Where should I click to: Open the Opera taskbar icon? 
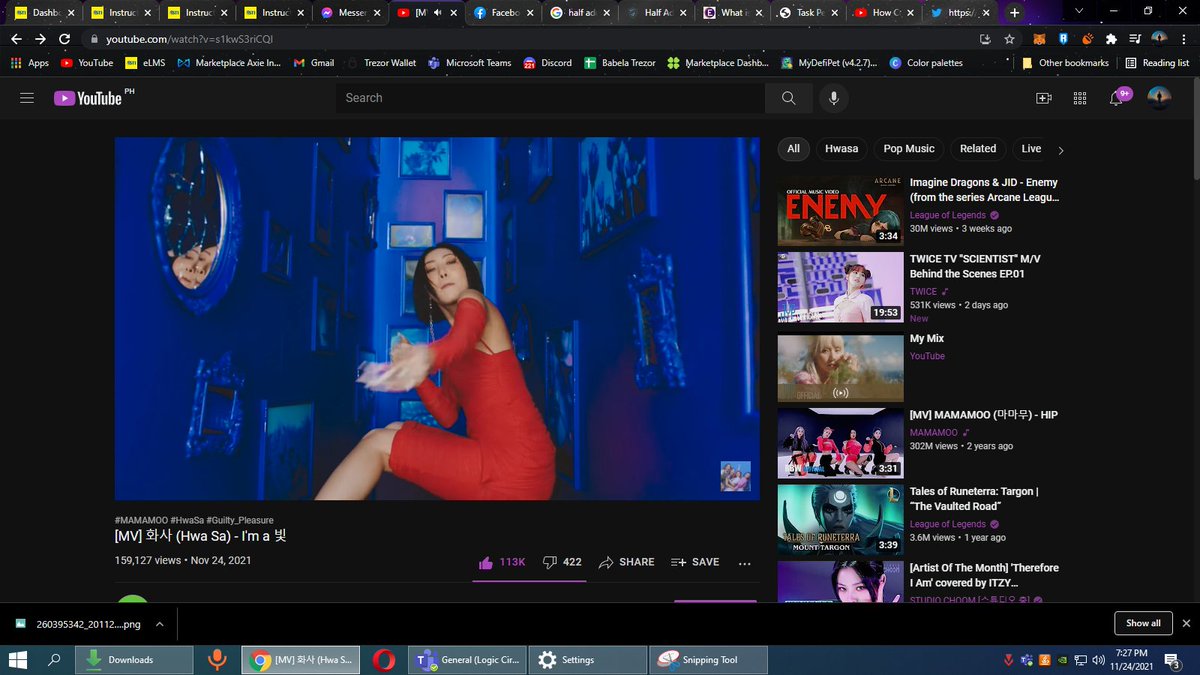click(x=384, y=660)
